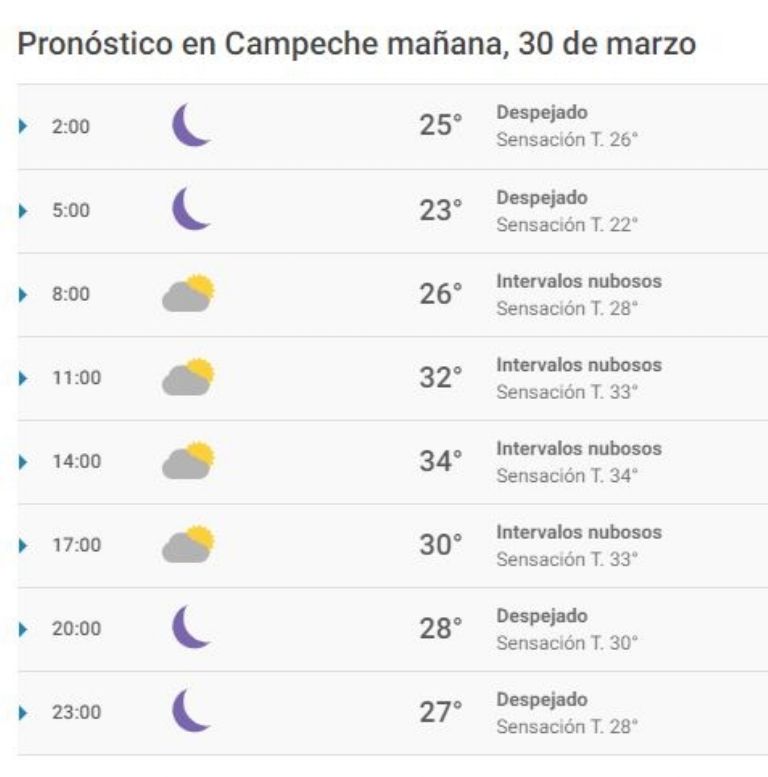Click the cloudy sun icon at 11:00

pos(189,377)
